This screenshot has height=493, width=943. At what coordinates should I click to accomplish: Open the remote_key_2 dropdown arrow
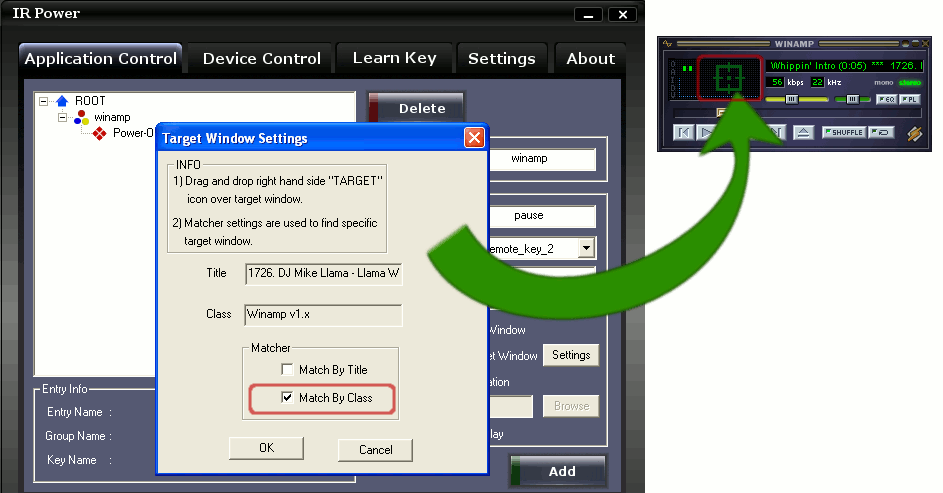coord(586,248)
